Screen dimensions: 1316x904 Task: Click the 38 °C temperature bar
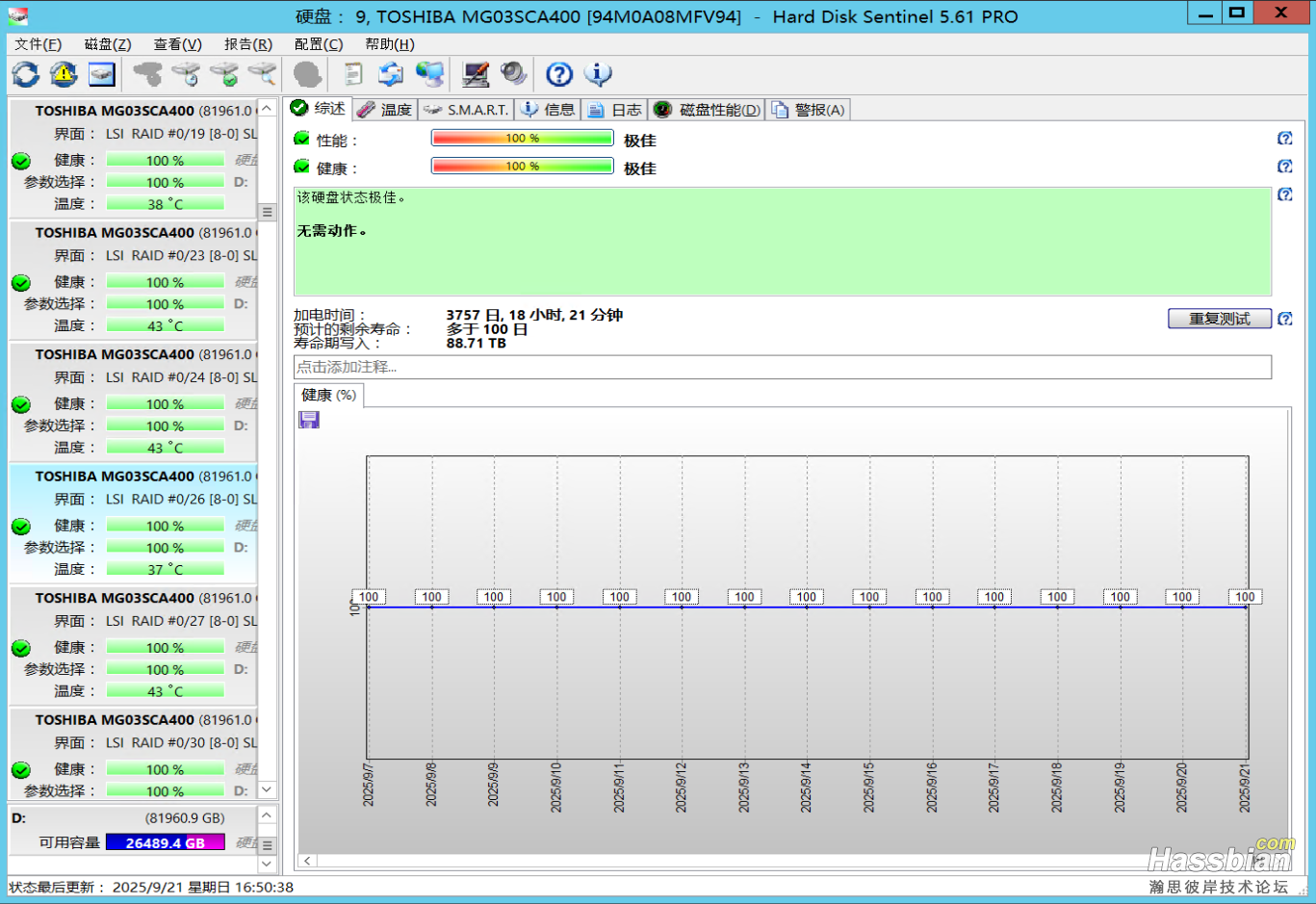click(x=166, y=204)
